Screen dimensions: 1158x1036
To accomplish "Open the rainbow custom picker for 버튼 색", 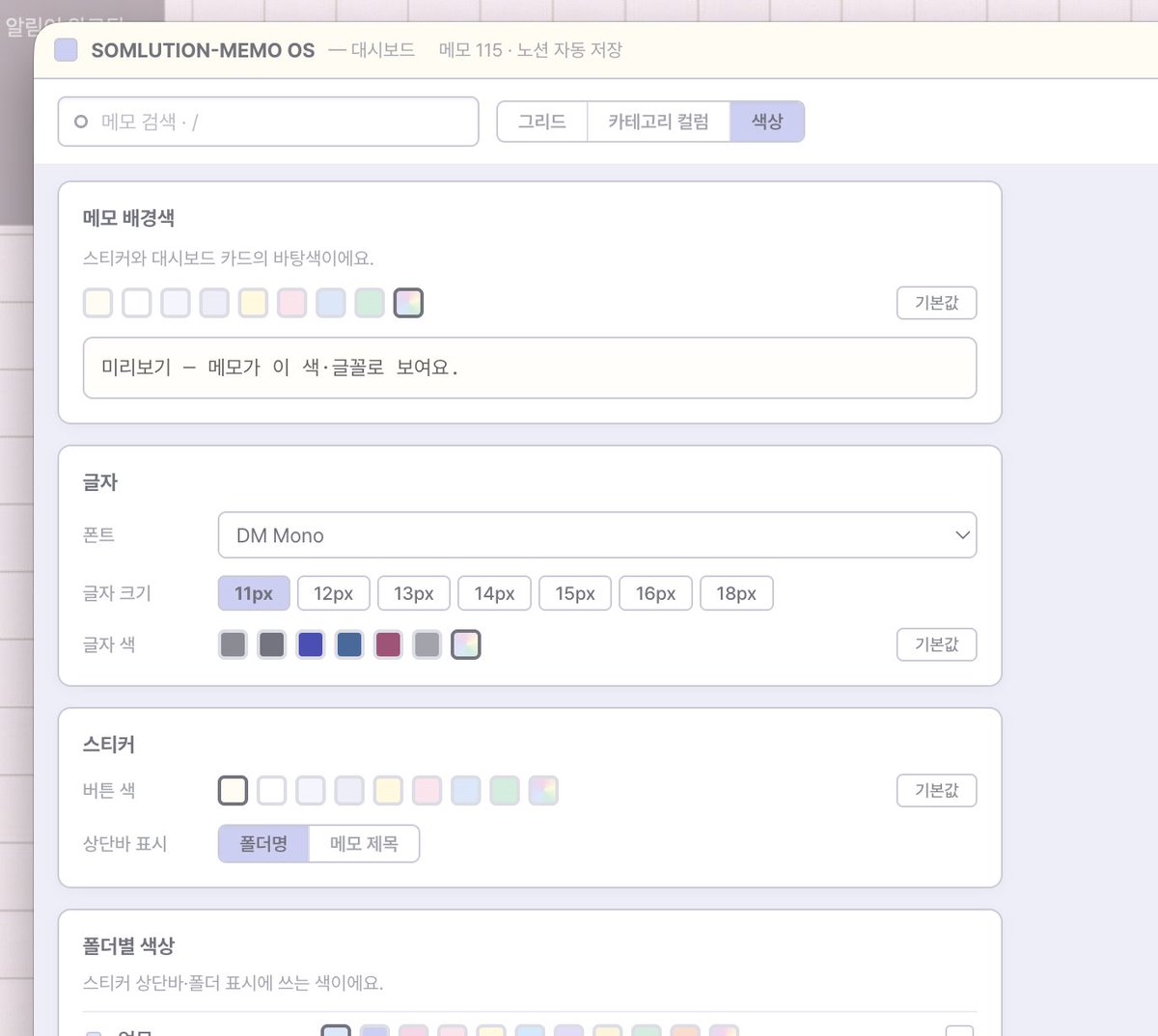I will coord(543,791).
